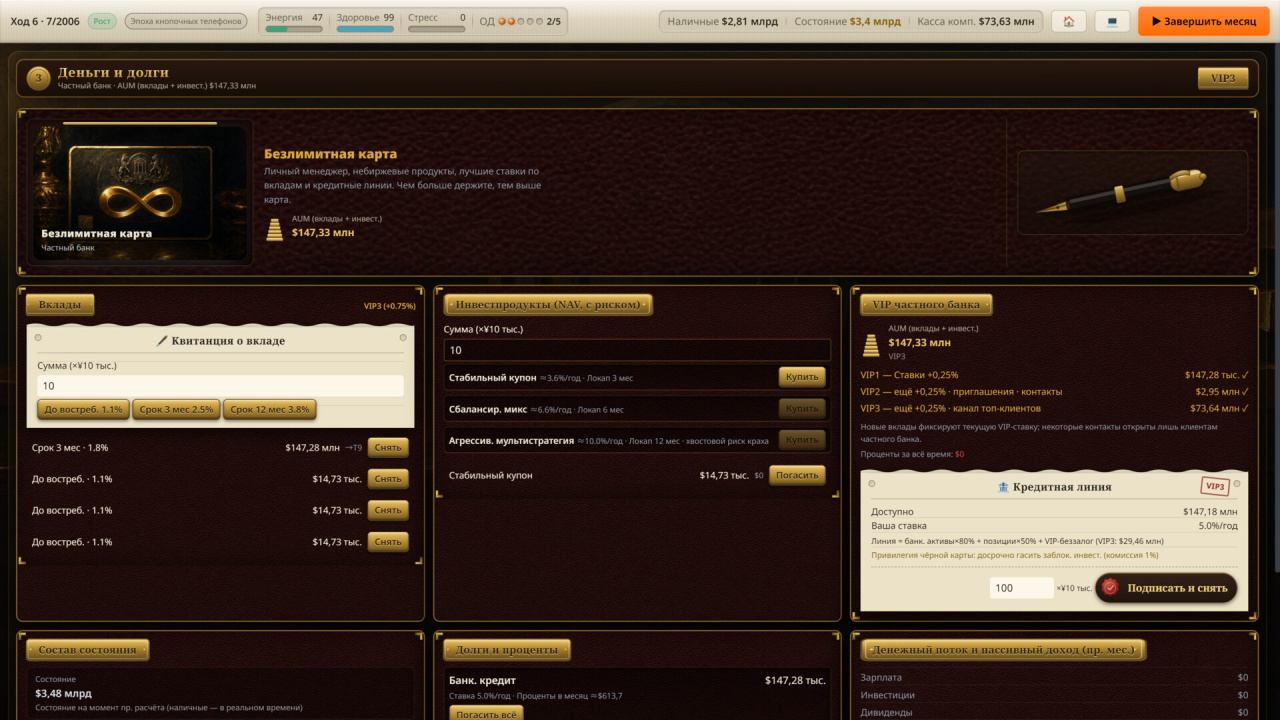Click the gold bars AUM icon in VIP panel
This screenshot has width=1280, height=720.
click(x=871, y=345)
